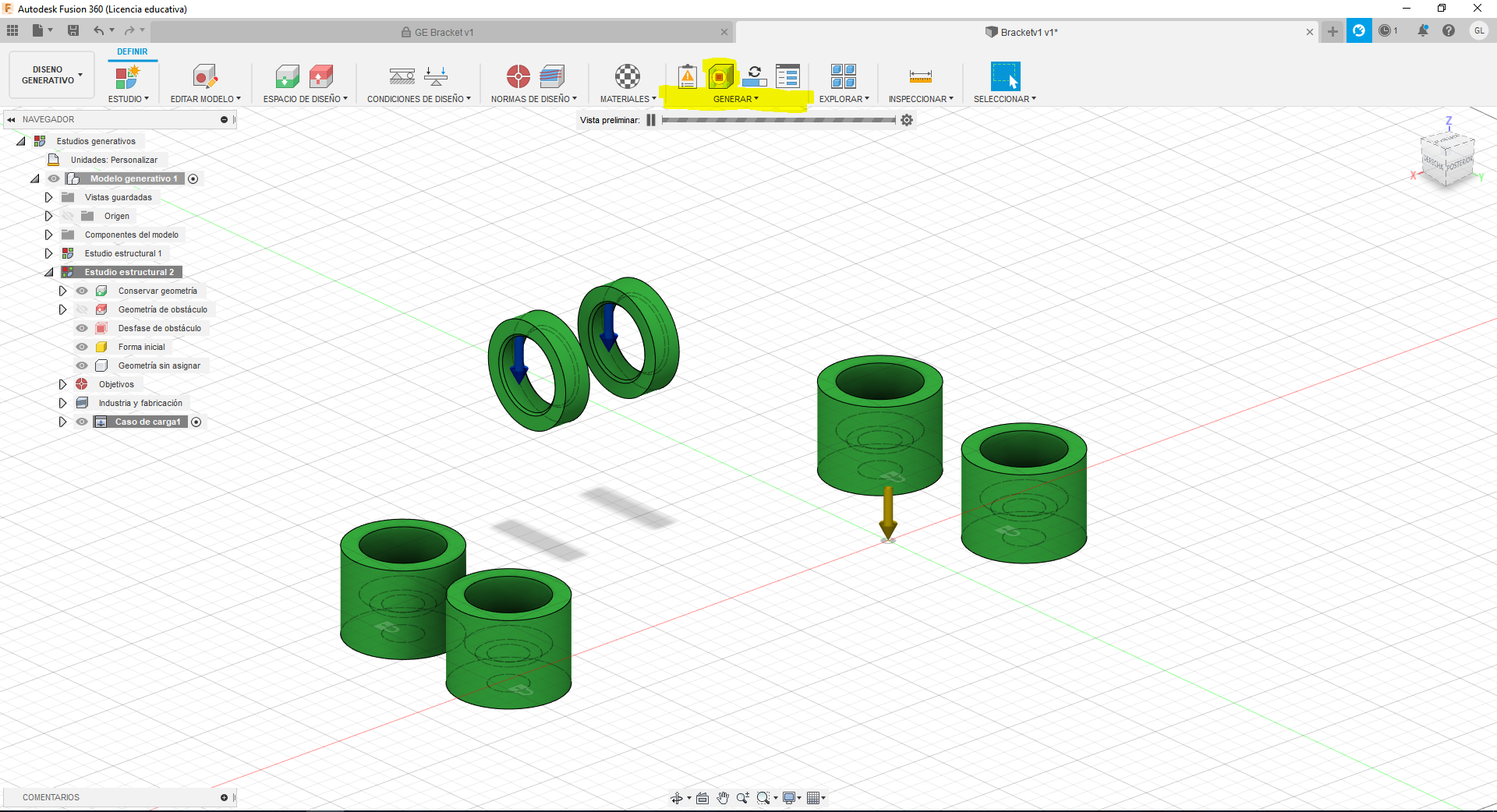Select the Obstacle Geometry tool icon

pos(321,76)
